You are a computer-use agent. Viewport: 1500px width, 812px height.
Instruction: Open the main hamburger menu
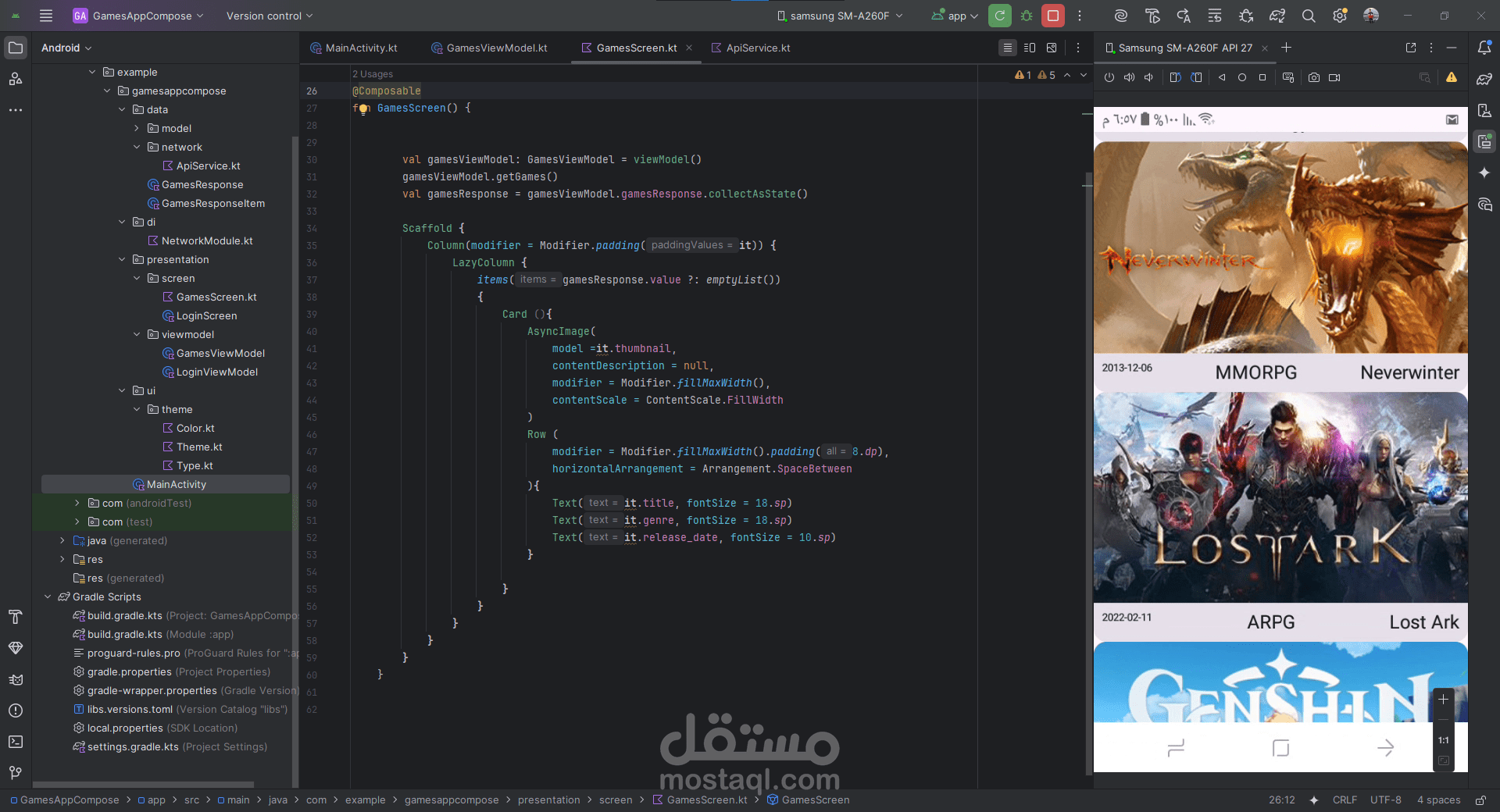46,16
